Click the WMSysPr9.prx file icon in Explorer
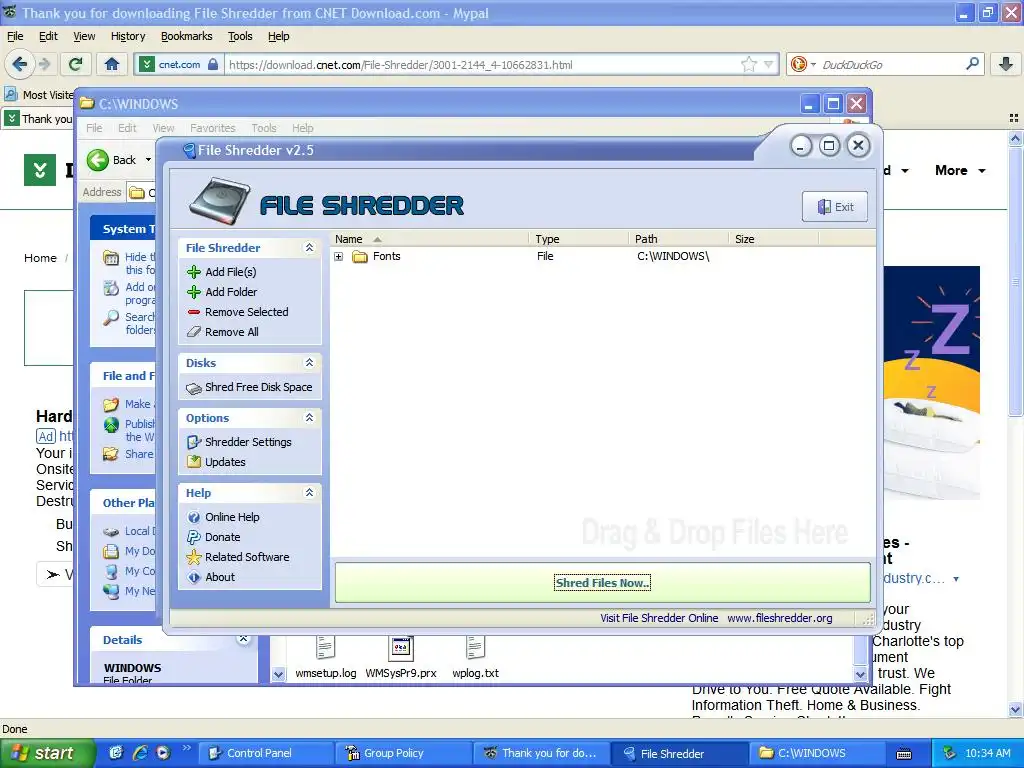The height and width of the screenshot is (768, 1024). coord(400,648)
